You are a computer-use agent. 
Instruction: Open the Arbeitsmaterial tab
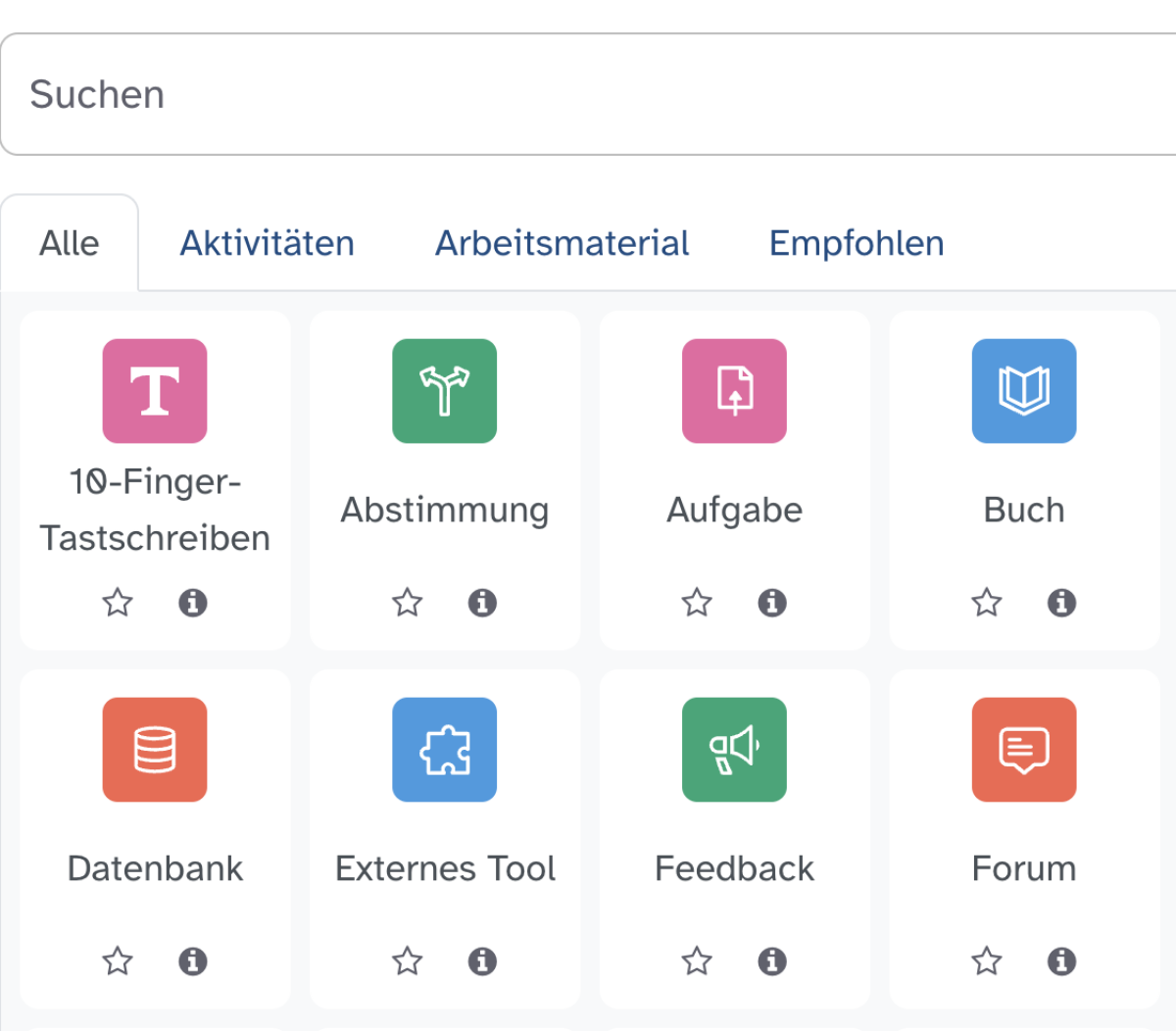562,243
